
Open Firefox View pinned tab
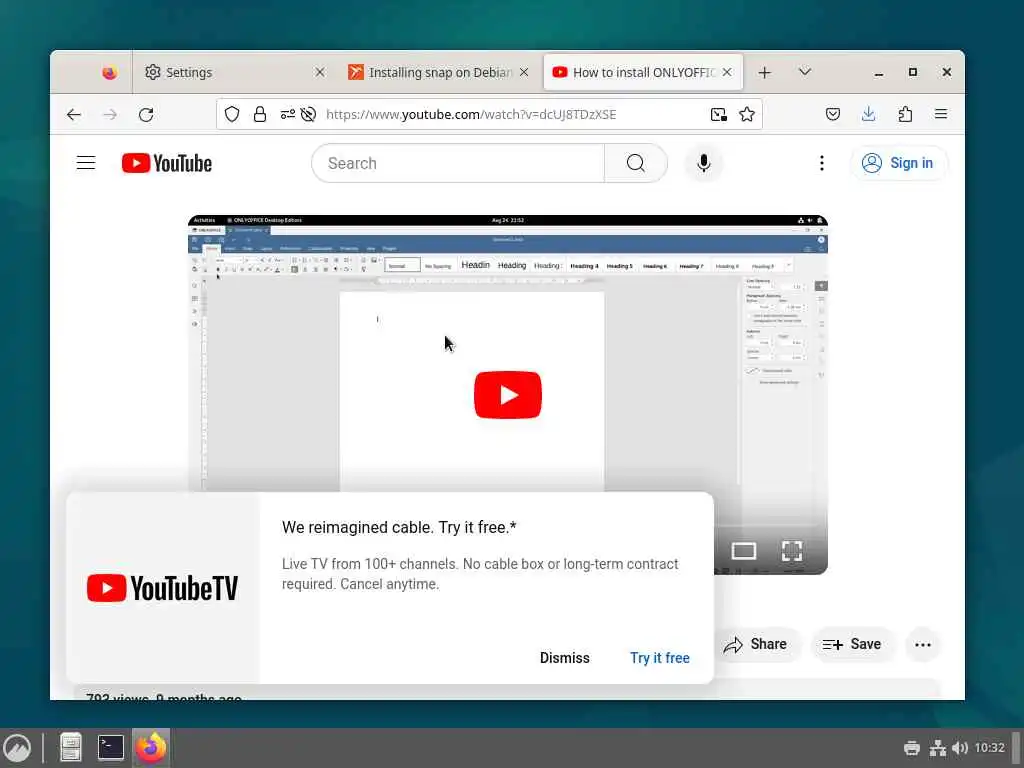point(109,72)
